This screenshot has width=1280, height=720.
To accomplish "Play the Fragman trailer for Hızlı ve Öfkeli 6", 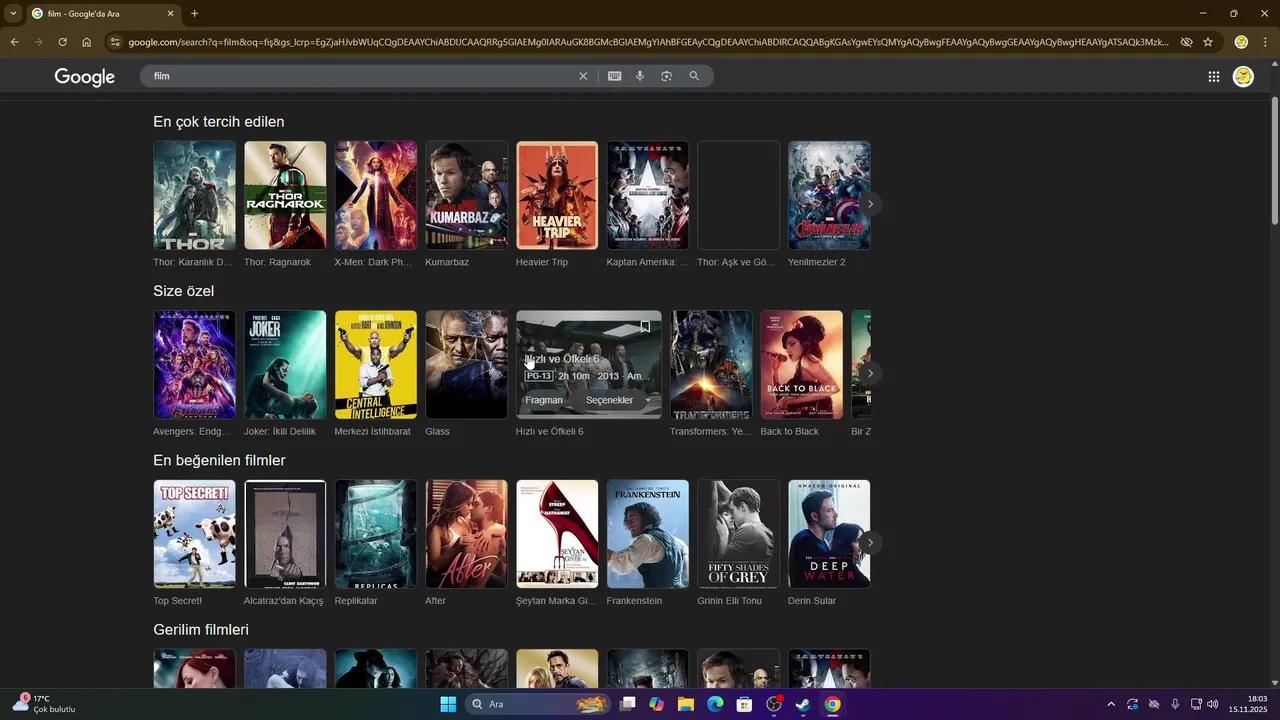I will (x=544, y=400).
